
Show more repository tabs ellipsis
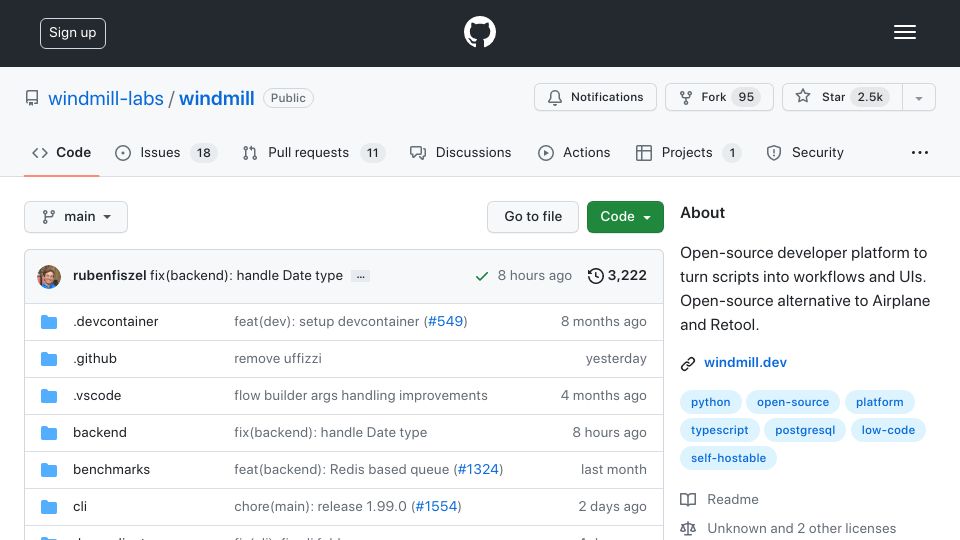coord(920,152)
